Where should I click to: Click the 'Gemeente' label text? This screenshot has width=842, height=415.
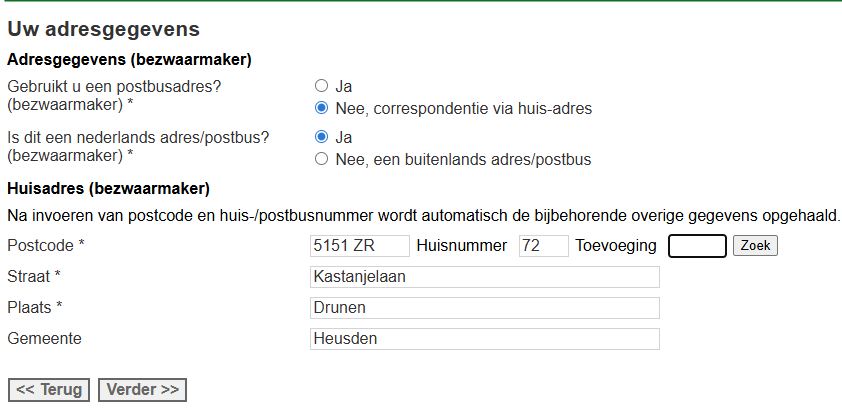(x=44, y=339)
